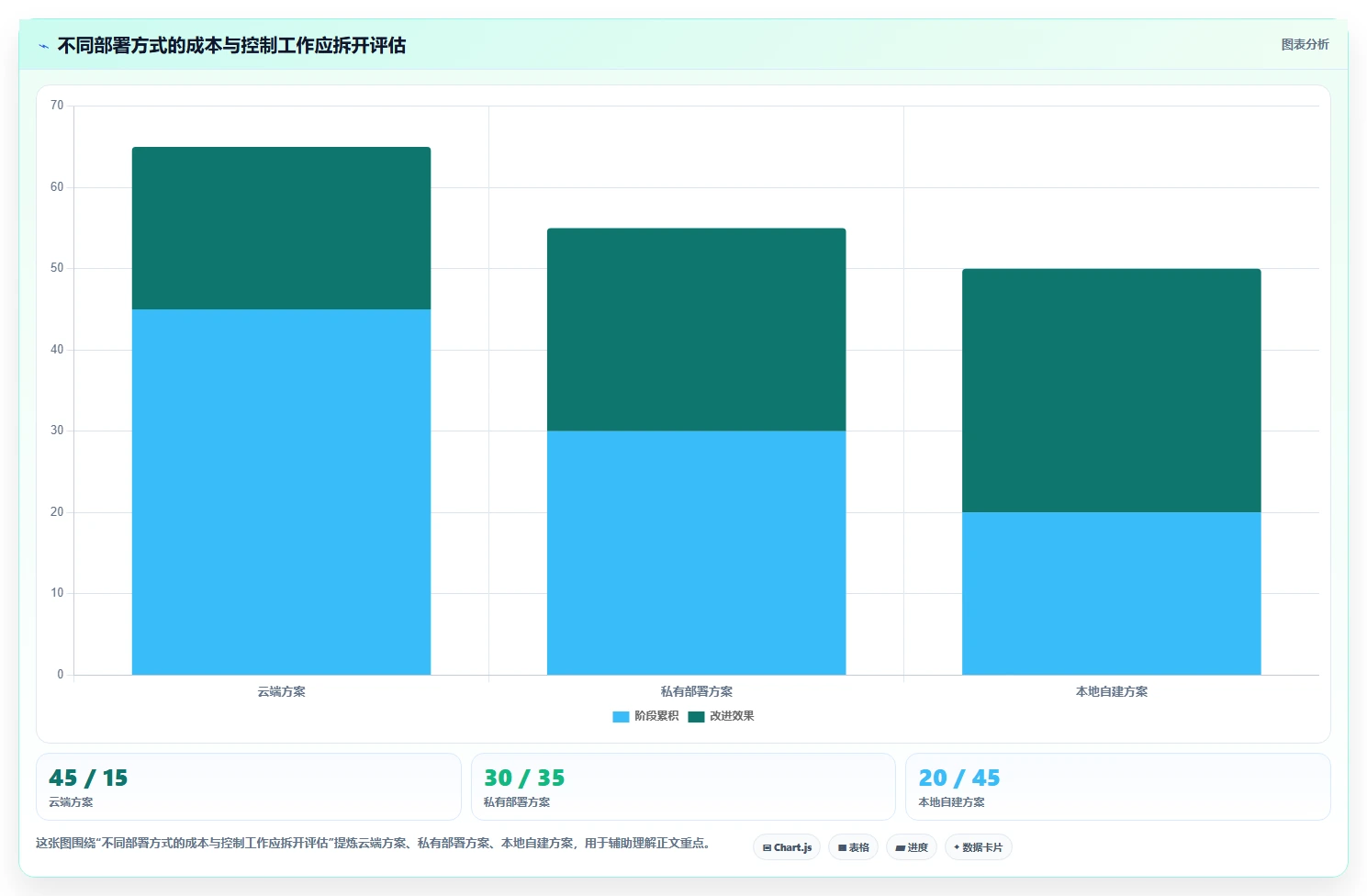Click 私有部署方案 caption in the stat card
Viewport: 1367px width, 896px height.
pos(517,802)
